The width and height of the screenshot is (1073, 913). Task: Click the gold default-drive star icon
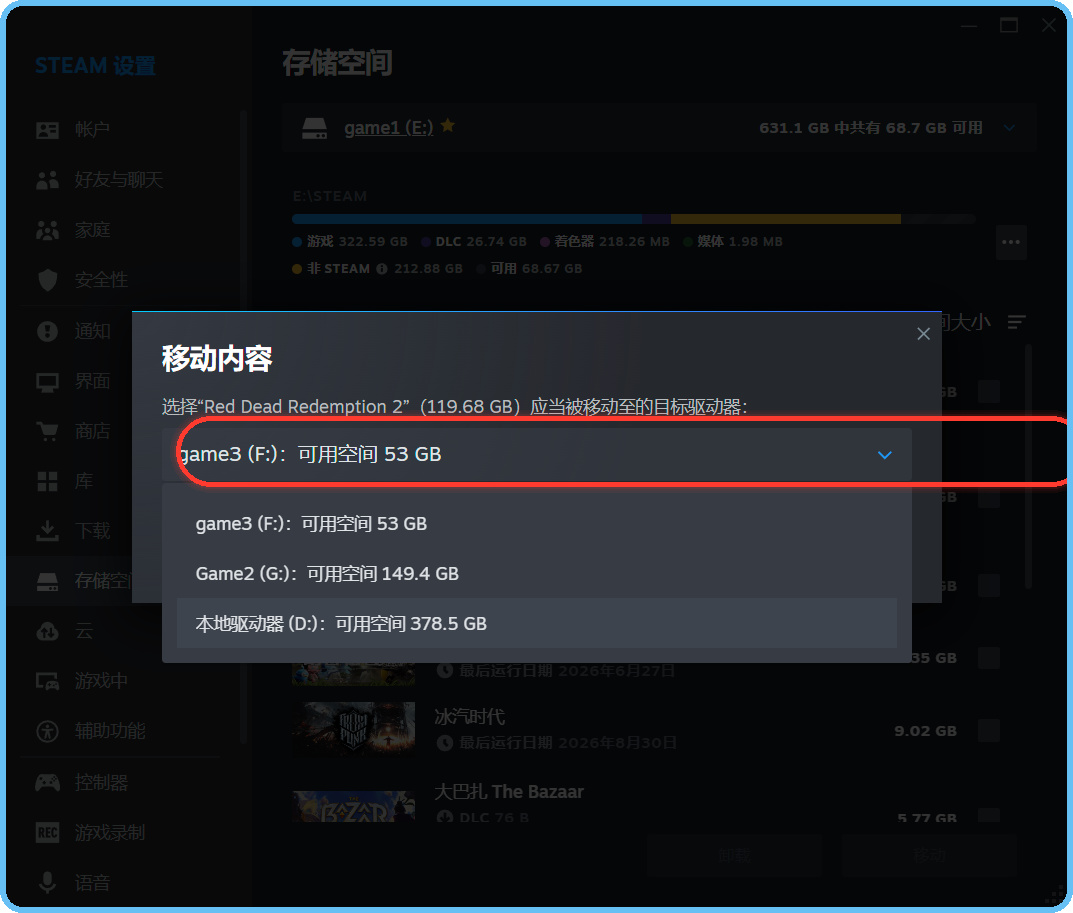pyautogui.click(x=448, y=125)
